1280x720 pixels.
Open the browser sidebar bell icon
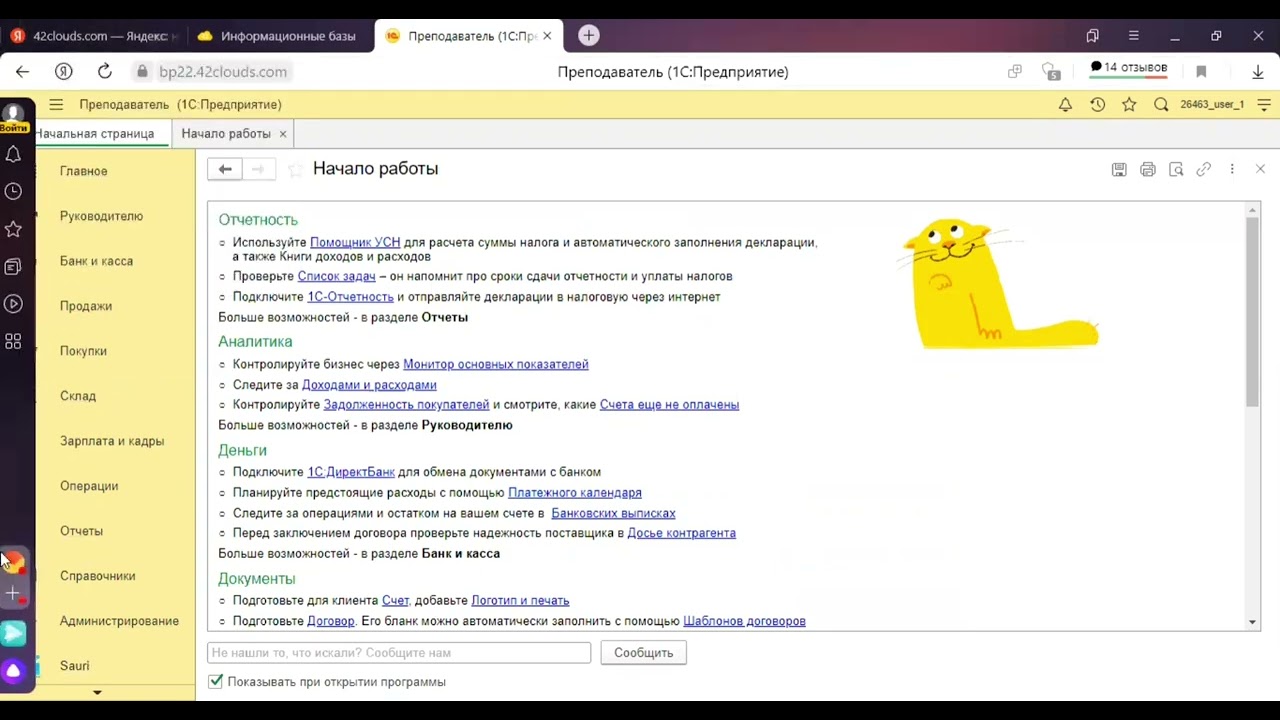(13, 154)
